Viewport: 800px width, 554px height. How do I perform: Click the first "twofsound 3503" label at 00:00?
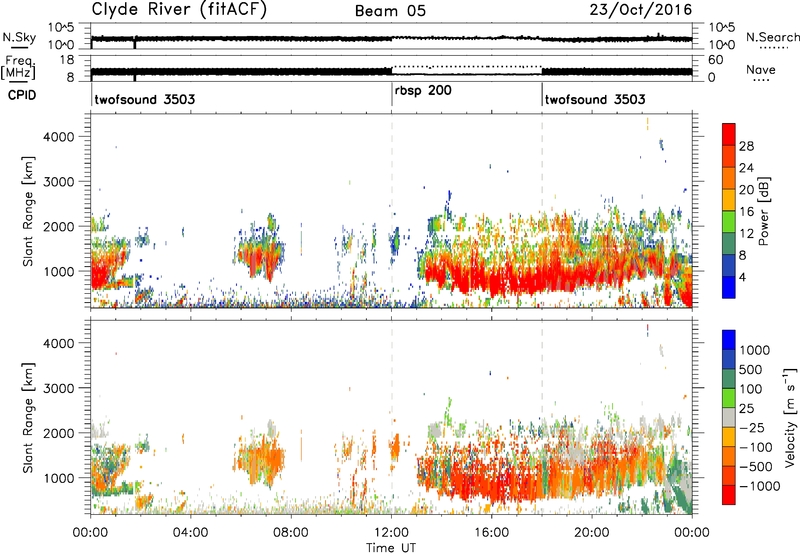pyautogui.click(x=145, y=99)
